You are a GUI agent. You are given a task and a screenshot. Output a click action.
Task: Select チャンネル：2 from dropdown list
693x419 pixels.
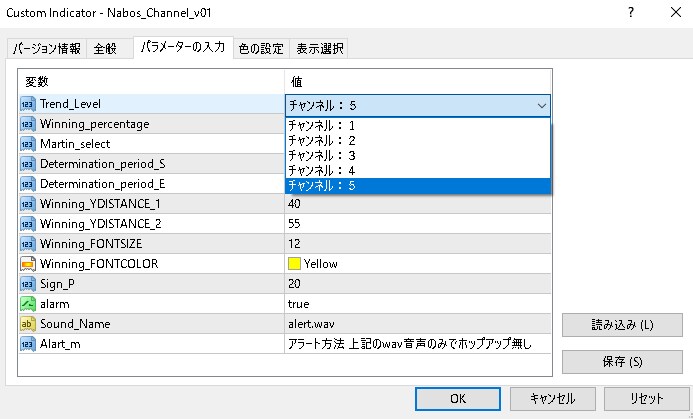[x=418, y=141]
